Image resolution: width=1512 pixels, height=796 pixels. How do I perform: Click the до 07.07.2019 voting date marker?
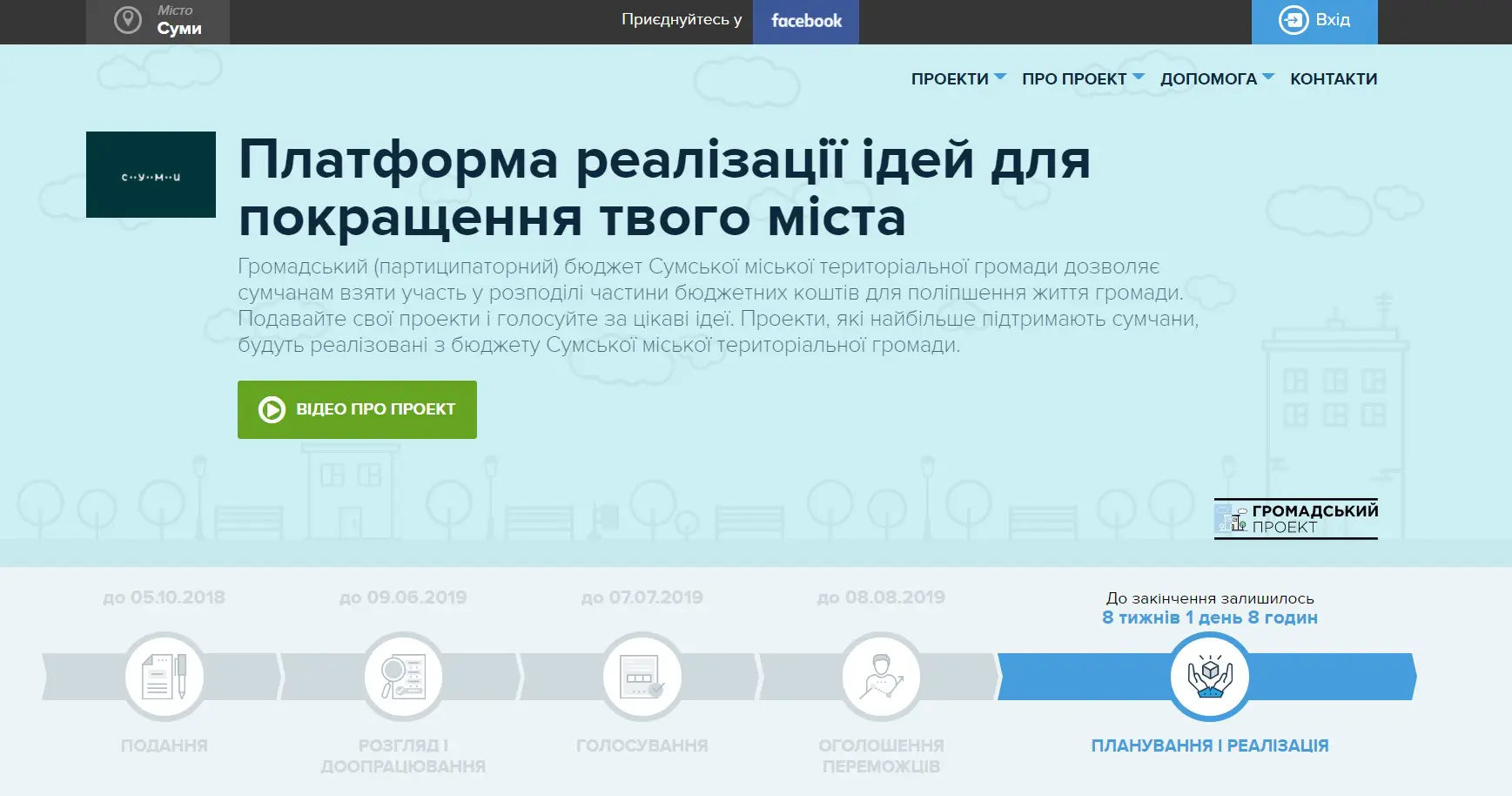pyautogui.click(x=642, y=597)
